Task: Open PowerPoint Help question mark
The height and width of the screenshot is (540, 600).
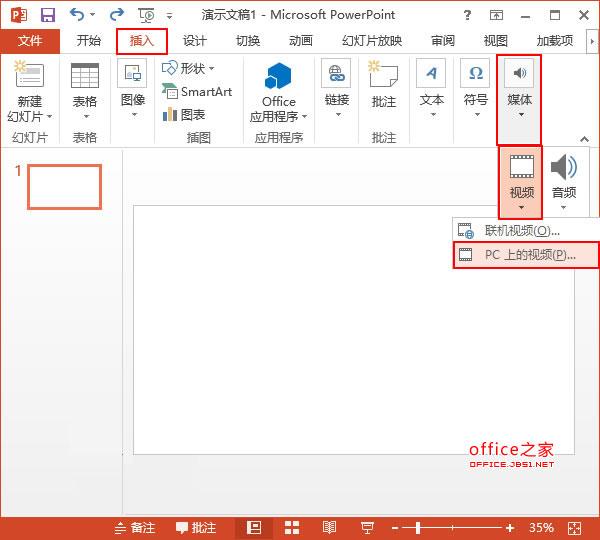Action: click(x=467, y=15)
